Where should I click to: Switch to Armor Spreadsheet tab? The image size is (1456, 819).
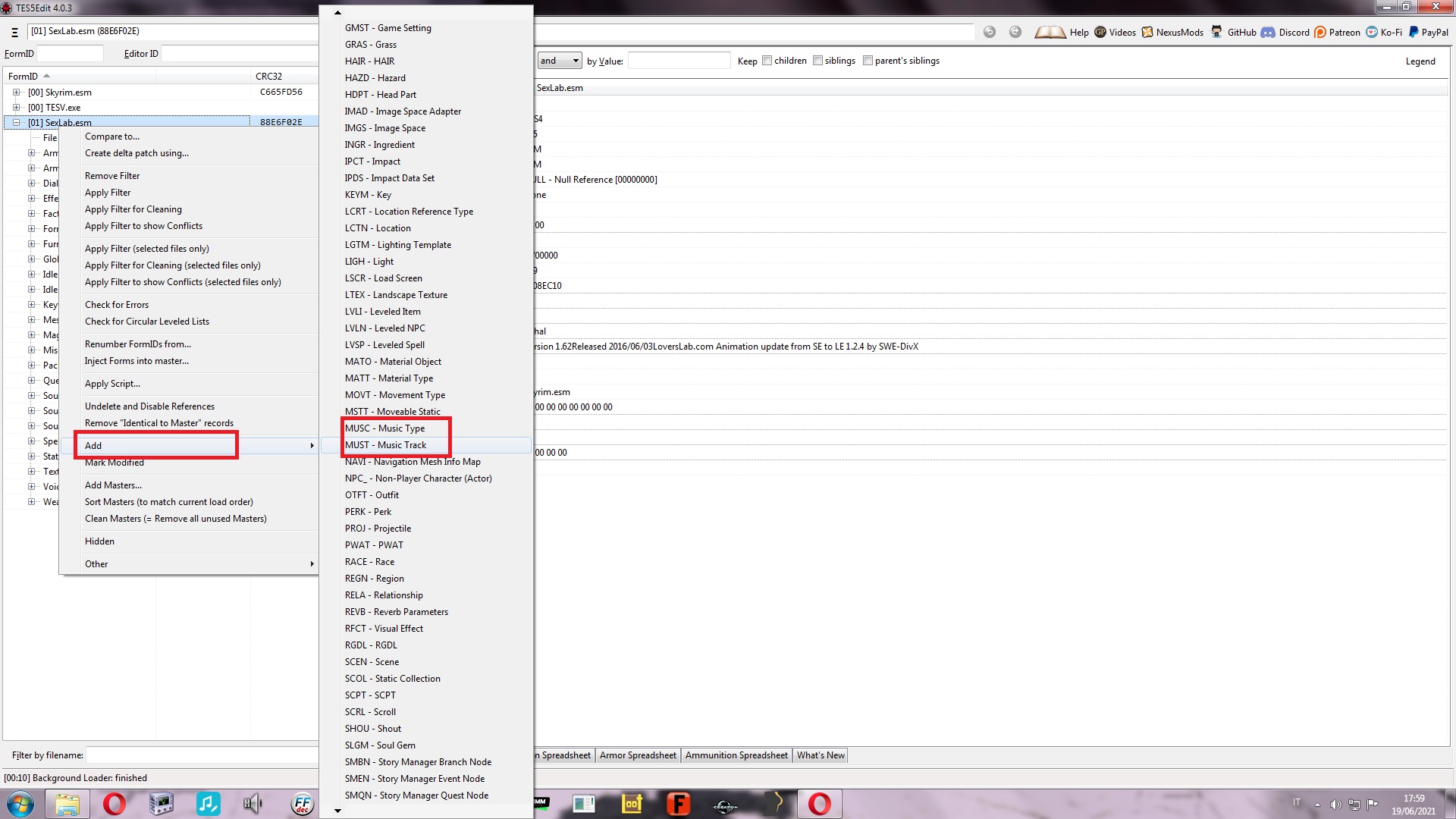click(638, 755)
